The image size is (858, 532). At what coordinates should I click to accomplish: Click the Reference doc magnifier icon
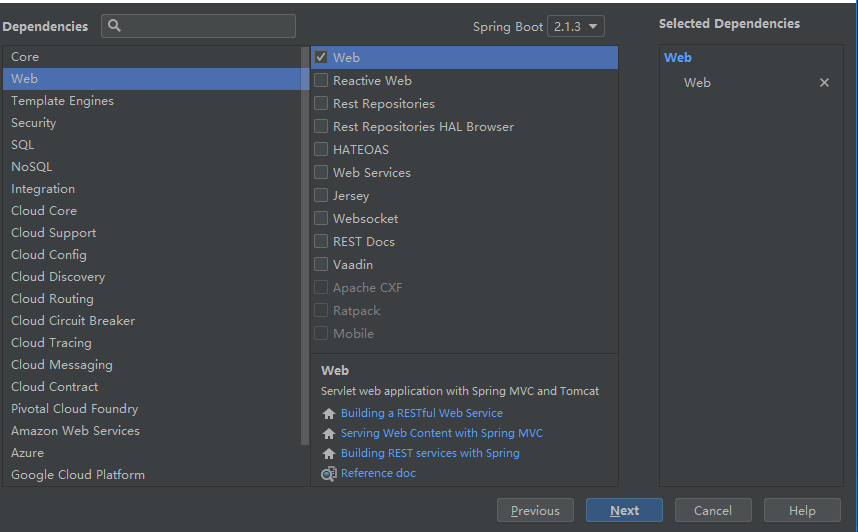click(329, 473)
